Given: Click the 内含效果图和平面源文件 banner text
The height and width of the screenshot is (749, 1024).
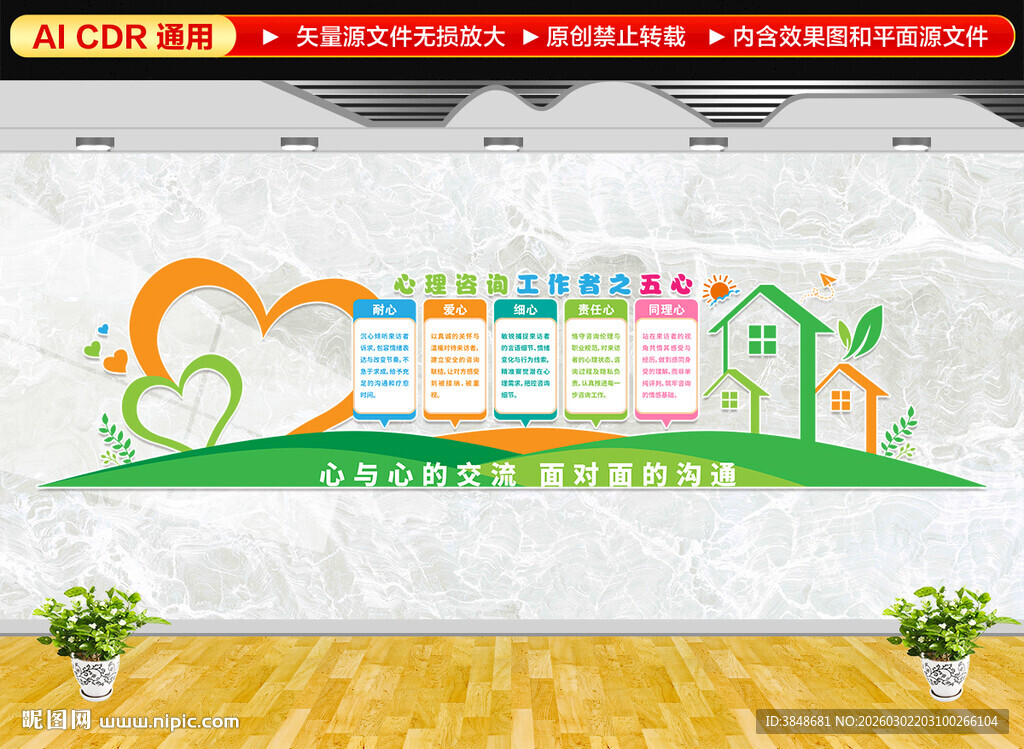Looking at the screenshot, I should point(861,37).
